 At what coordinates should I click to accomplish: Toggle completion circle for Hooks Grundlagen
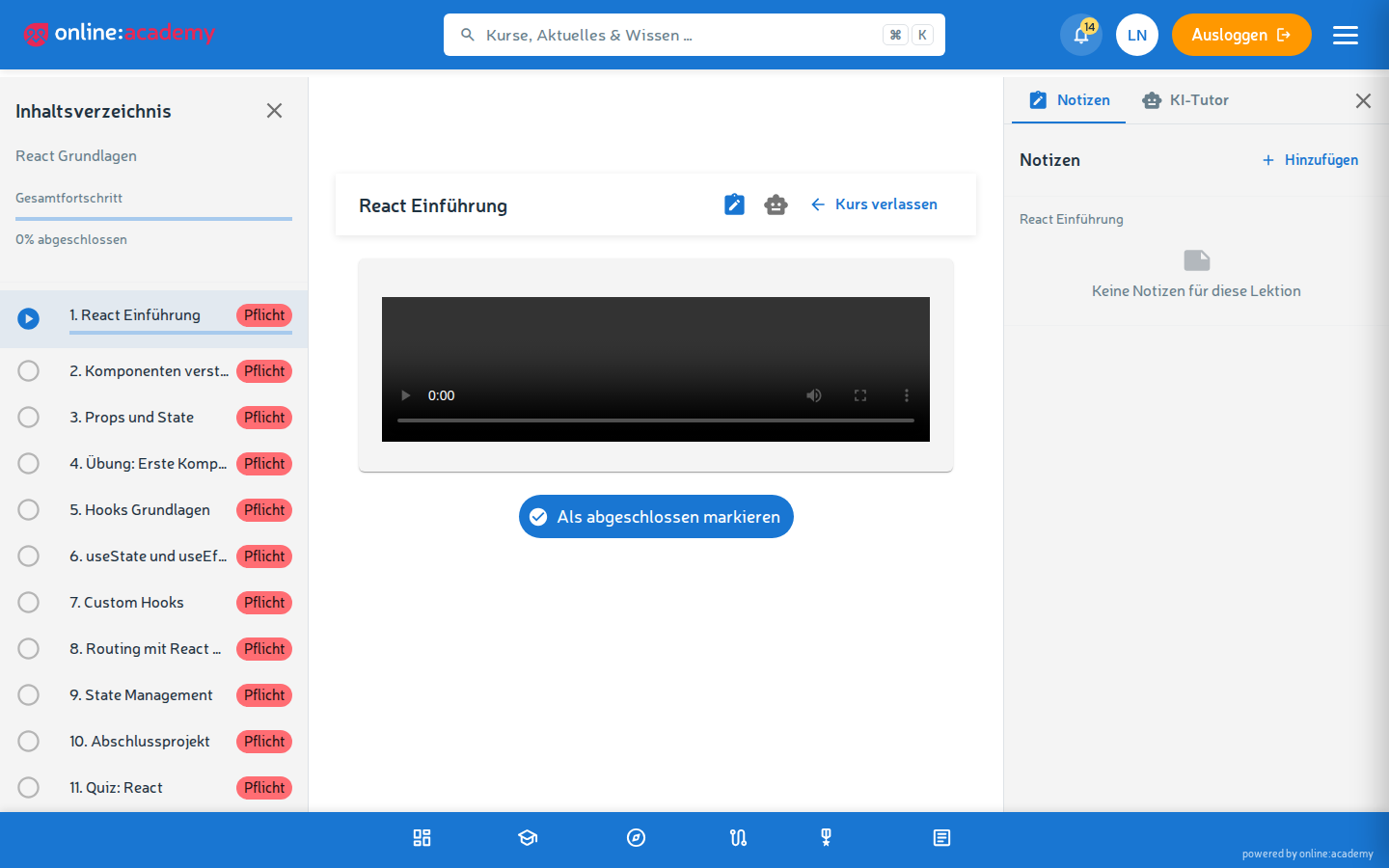pos(29,510)
